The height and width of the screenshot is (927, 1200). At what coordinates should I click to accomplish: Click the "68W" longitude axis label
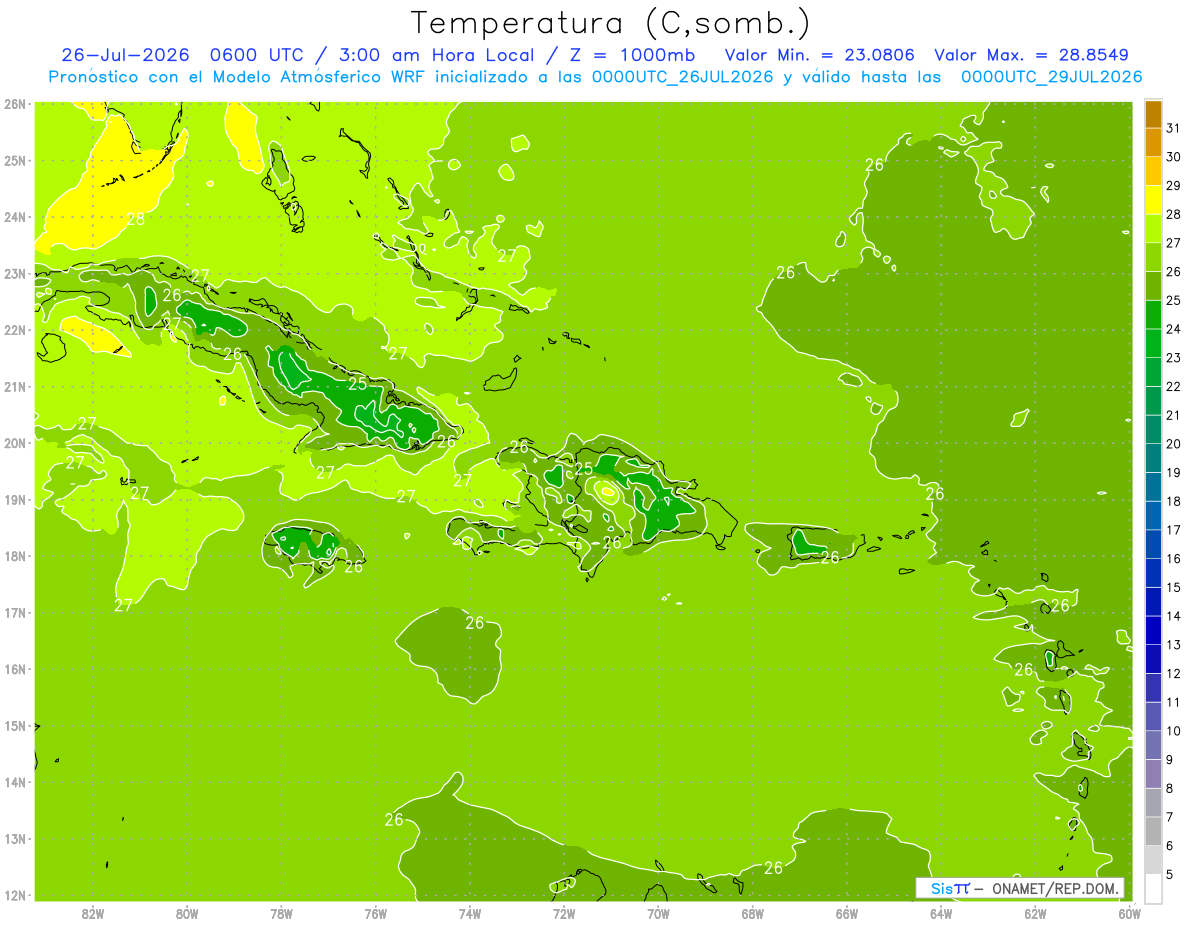pyautogui.click(x=753, y=913)
